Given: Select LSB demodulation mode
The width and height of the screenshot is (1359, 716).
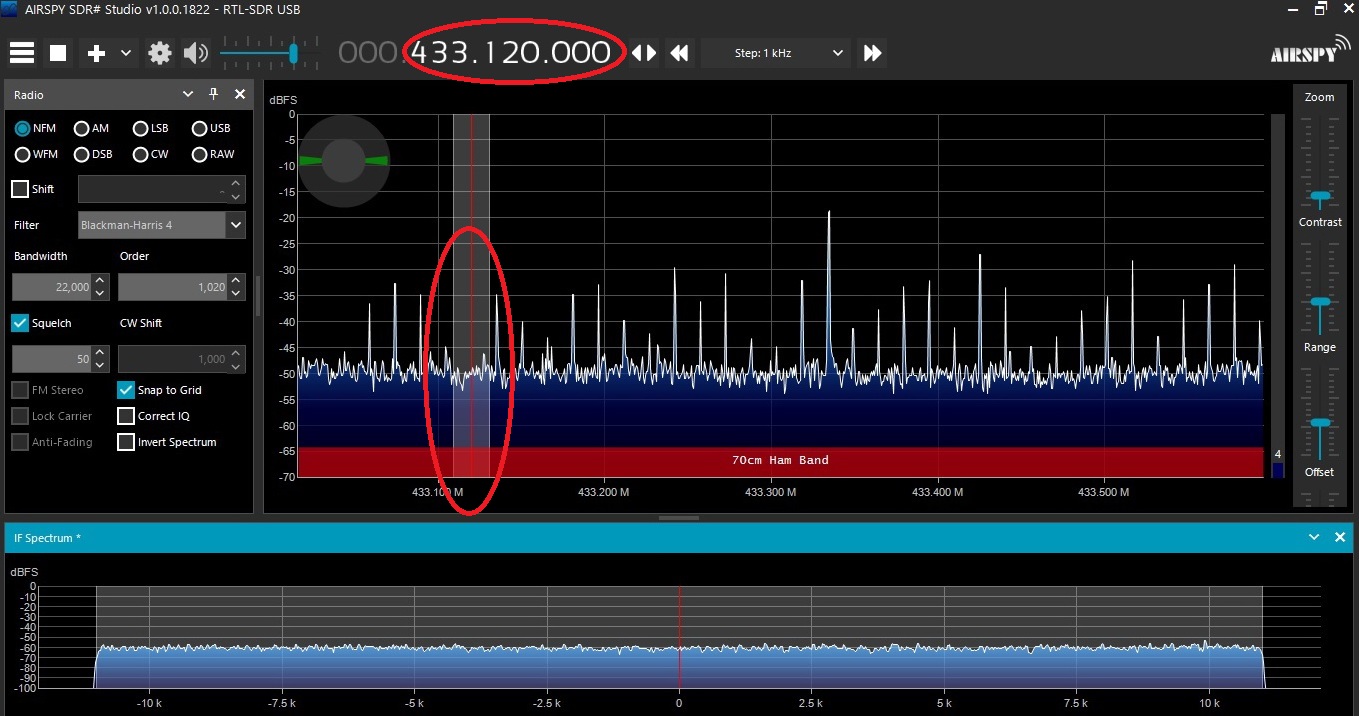Looking at the screenshot, I should tap(150, 128).
